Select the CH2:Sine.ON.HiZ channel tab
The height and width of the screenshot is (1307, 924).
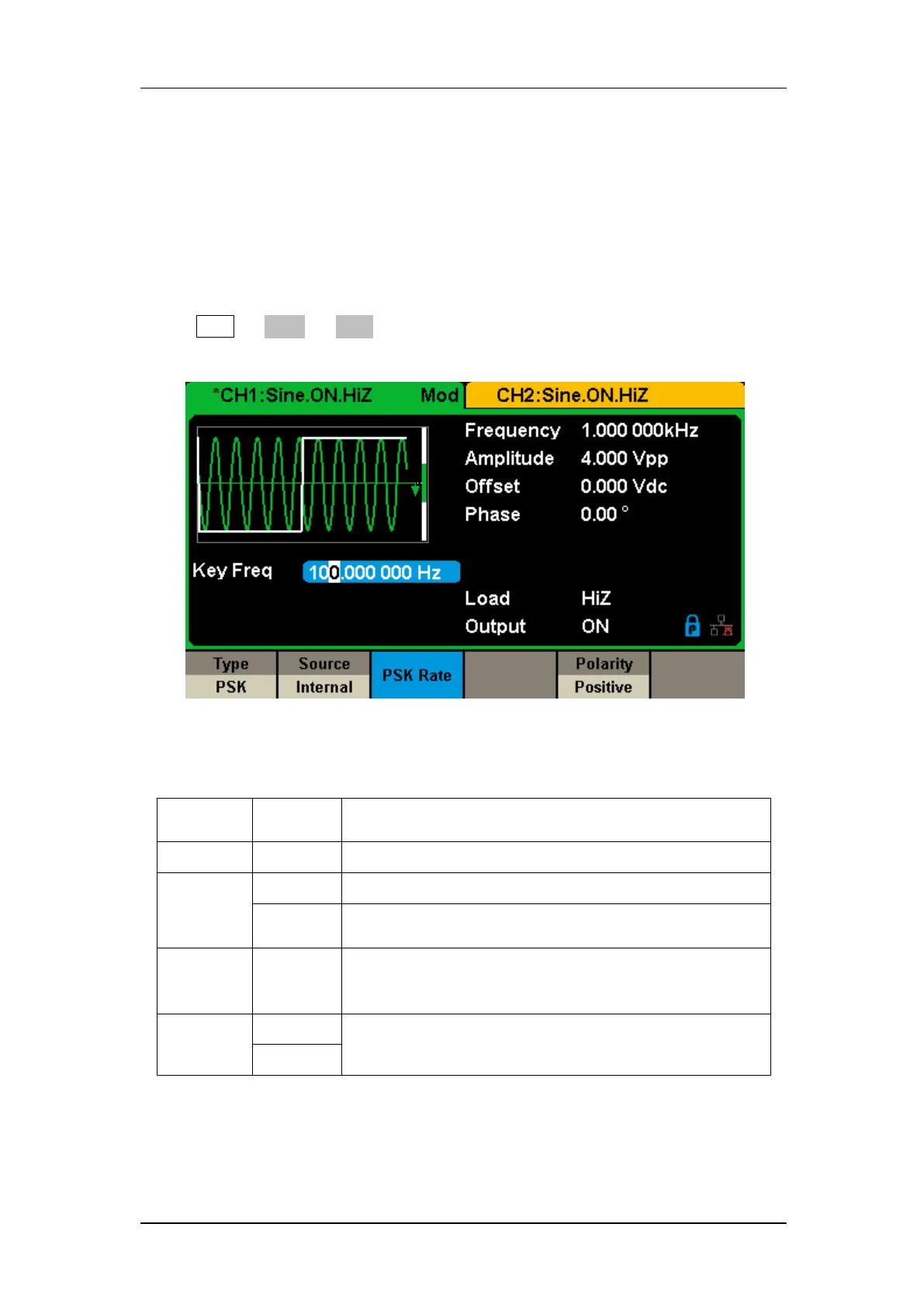[x=604, y=395]
